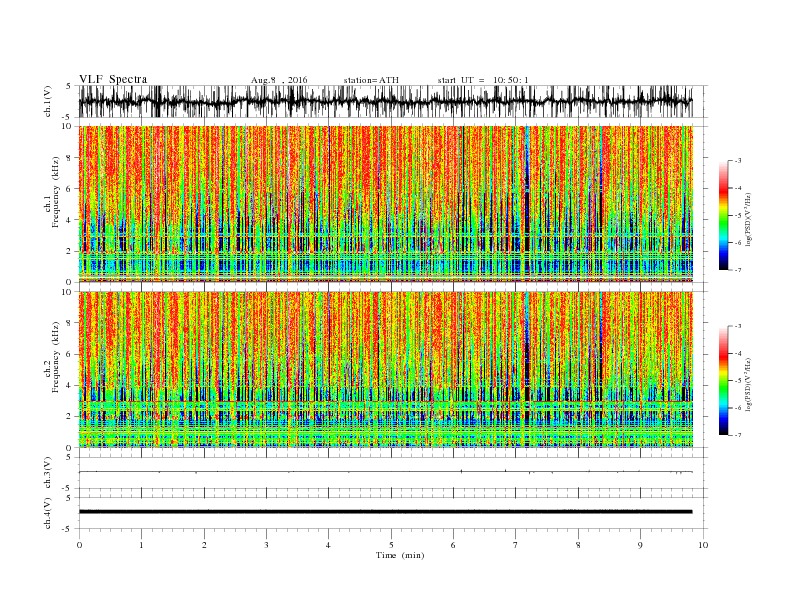Click time axis tick label "9"
792x612 pixels.
(640, 545)
